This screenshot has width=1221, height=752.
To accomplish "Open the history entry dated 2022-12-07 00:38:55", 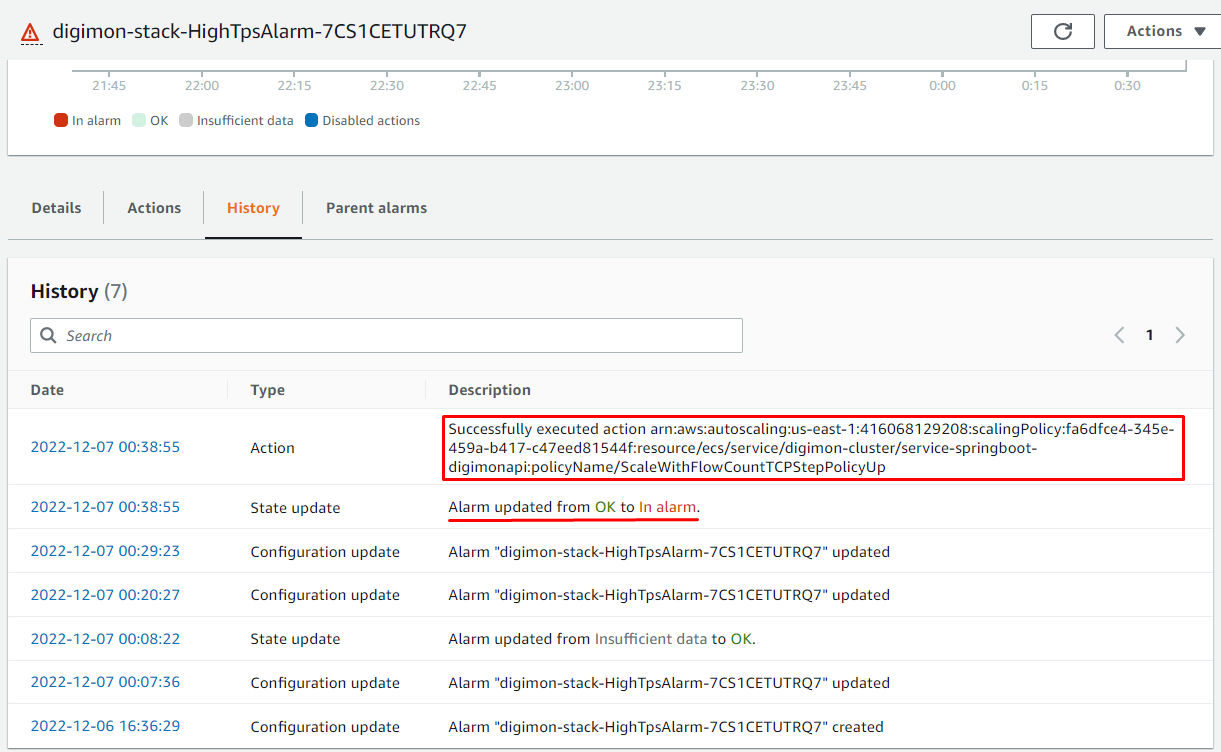I will (105, 447).
